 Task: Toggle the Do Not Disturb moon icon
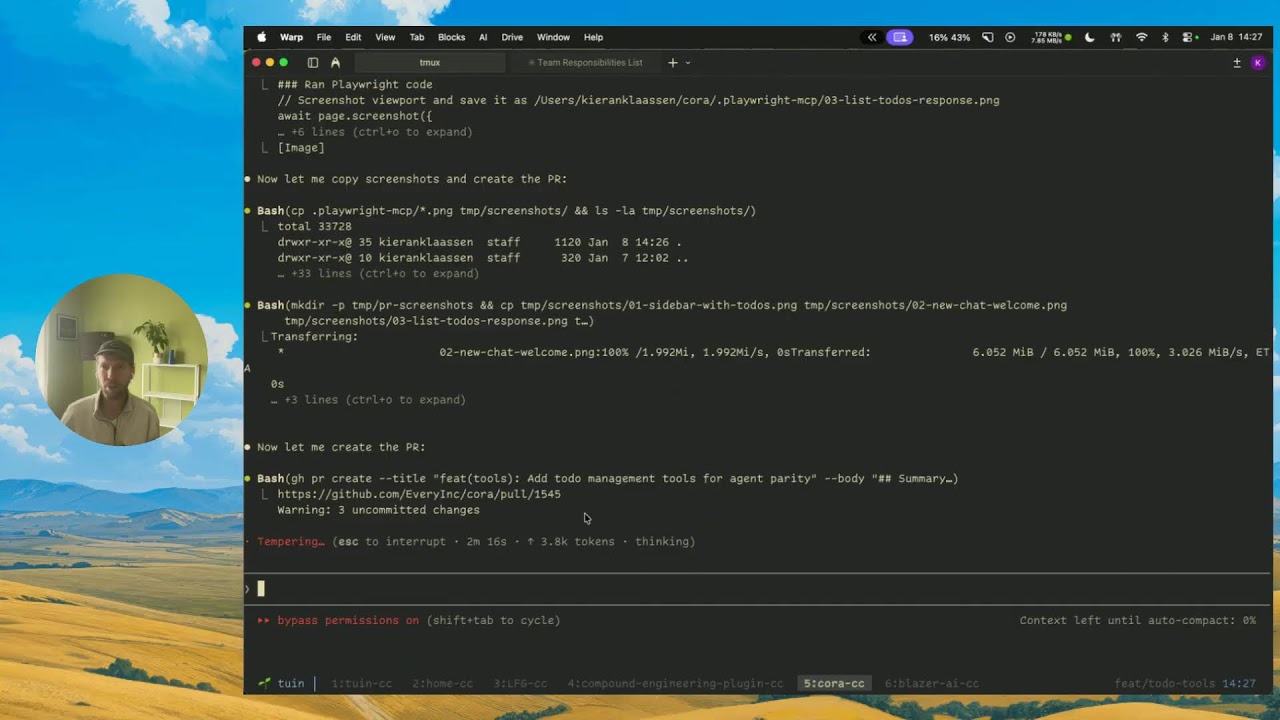coord(1090,37)
